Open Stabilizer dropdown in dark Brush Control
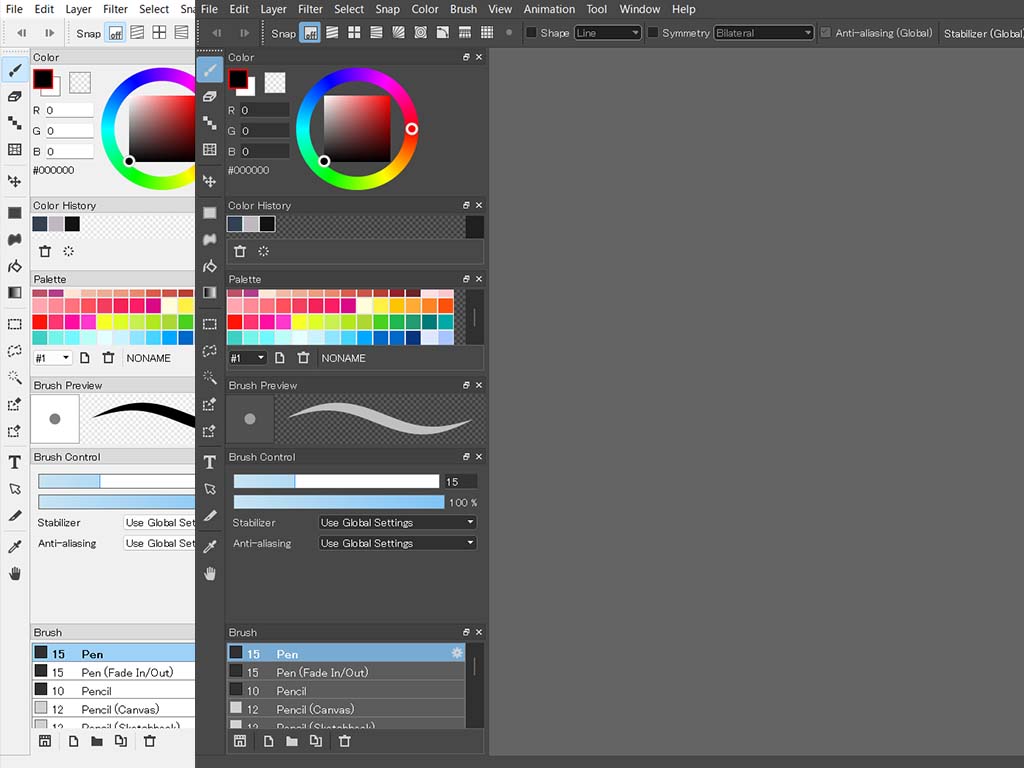The image size is (1024, 768). [397, 522]
